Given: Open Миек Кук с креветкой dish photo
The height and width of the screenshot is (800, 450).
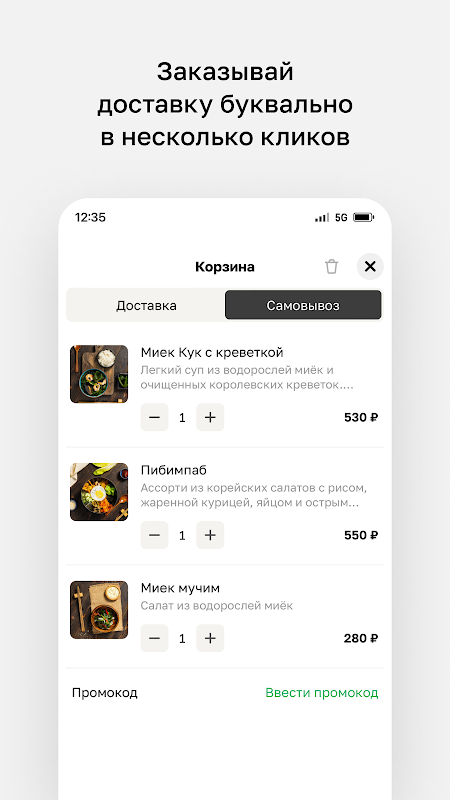Looking at the screenshot, I should click(x=99, y=374).
